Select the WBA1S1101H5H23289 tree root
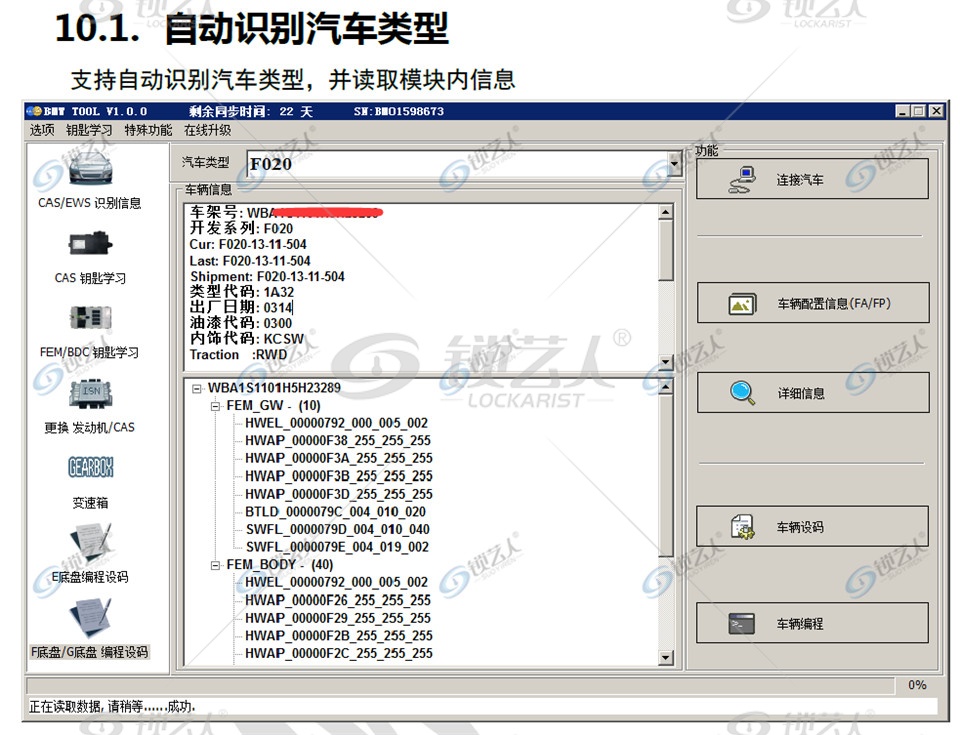Image resolution: width=960 pixels, height=735 pixels. click(x=274, y=388)
